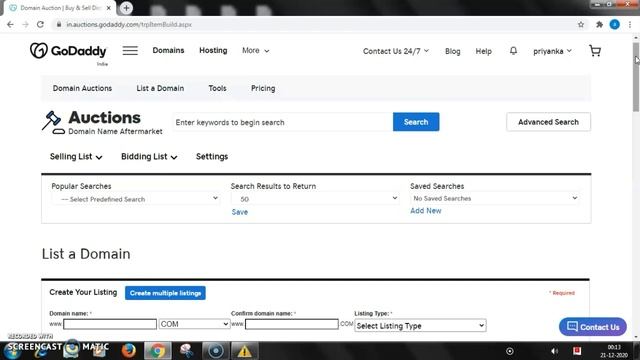Open auction Settings
The height and width of the screenshot is (360, 640).
212,156
